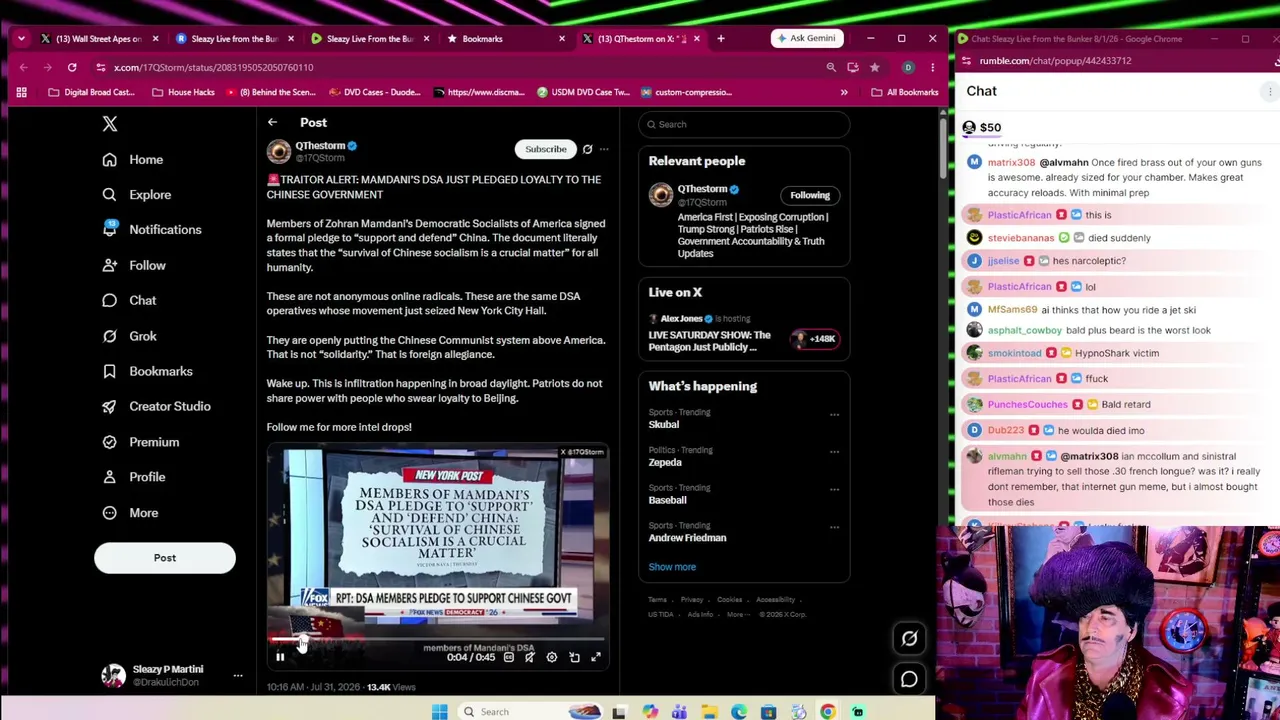This screenshot has width=1280, height=720.
Task: Pop out video picture-in-picture
Action: [x=574, y=657]
